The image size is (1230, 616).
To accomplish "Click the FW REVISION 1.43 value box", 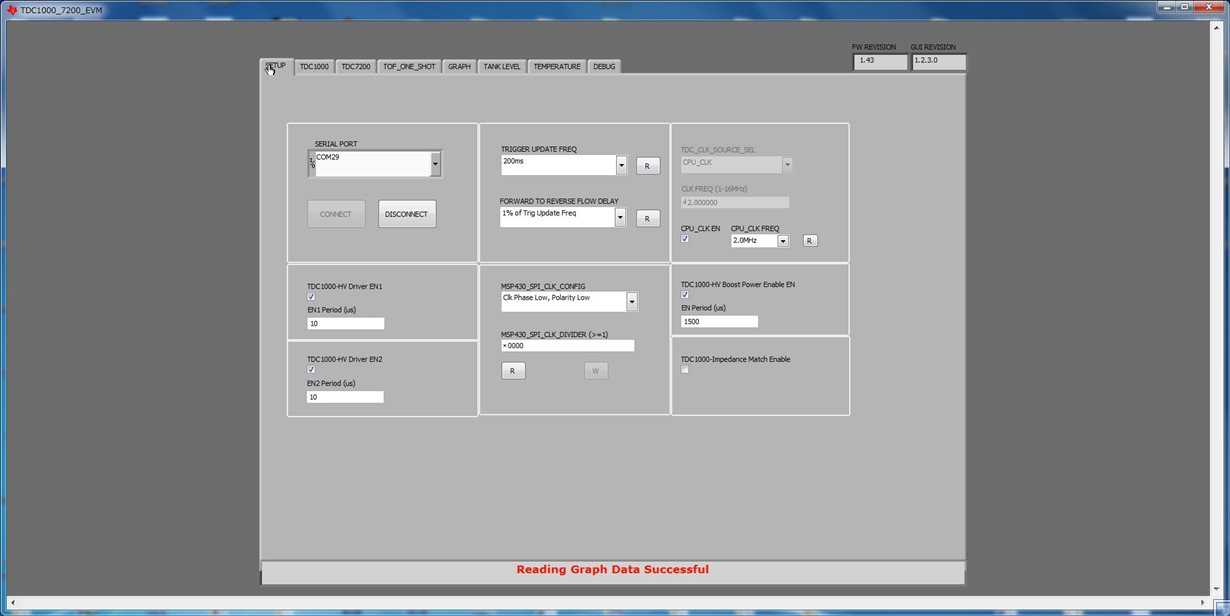I will pos(881,62).
